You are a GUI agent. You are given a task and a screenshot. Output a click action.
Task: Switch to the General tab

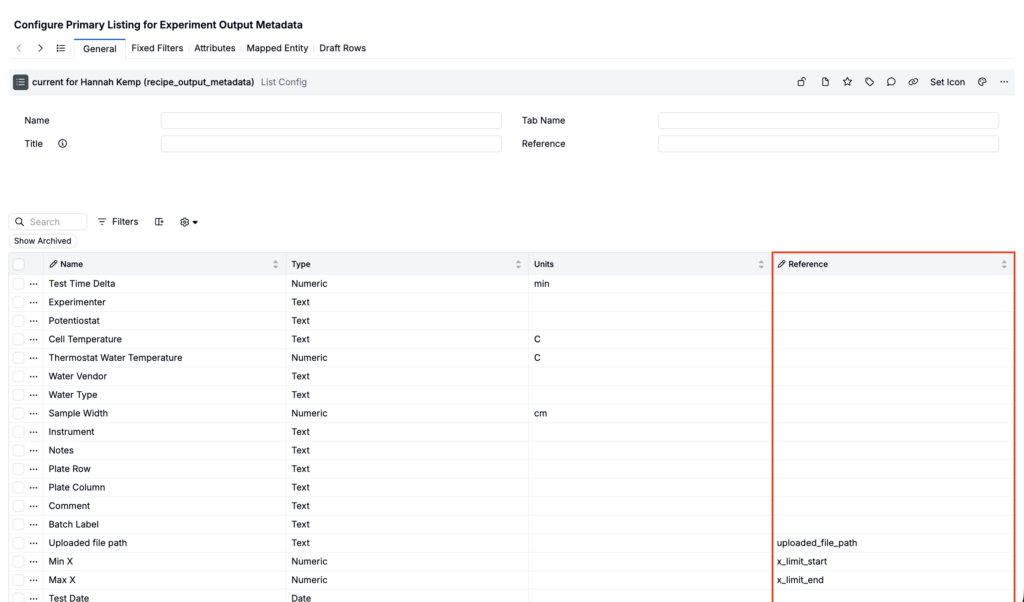100,49
